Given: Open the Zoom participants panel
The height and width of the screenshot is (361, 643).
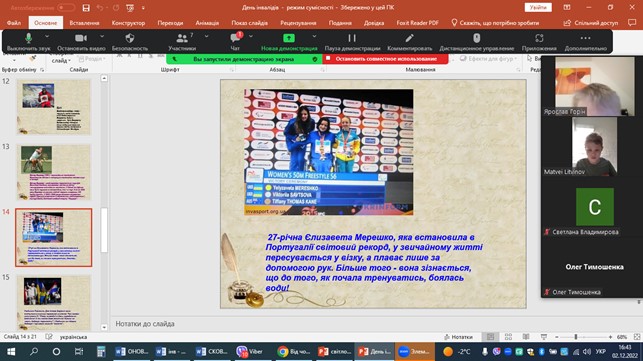Looking at the screenshot, I should tap(182, 42).
